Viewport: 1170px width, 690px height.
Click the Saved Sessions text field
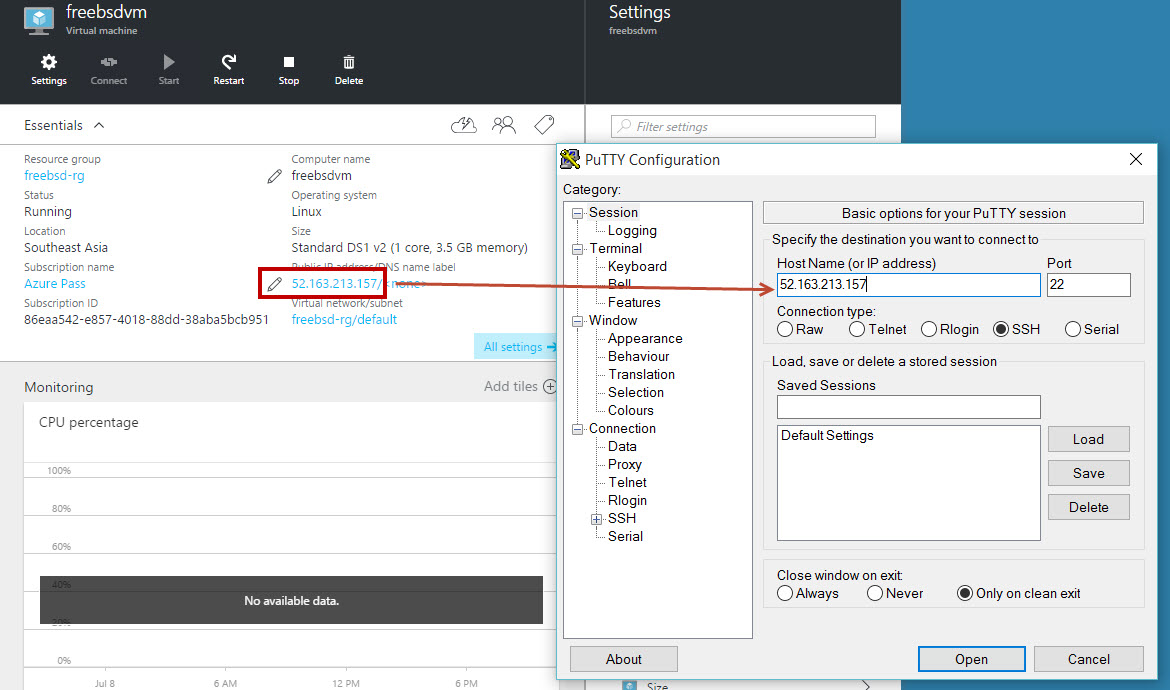[x=909, y=407]
